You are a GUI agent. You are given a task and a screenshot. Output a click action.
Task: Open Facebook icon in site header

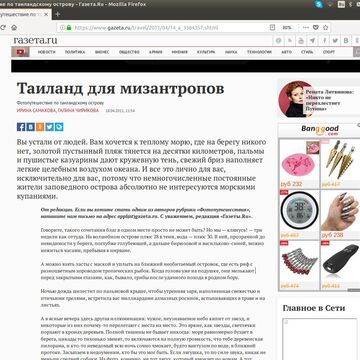point(324,41)
